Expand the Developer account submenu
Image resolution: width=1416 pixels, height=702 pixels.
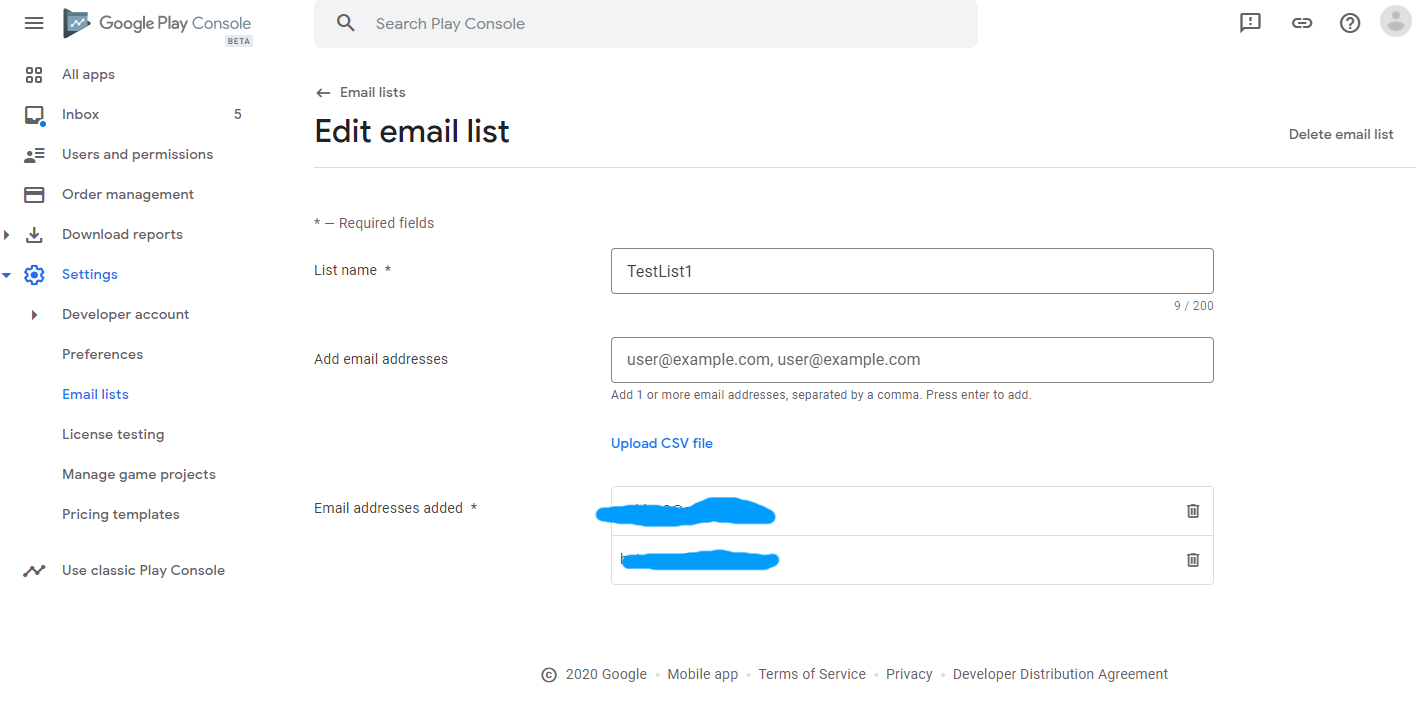[34, 315]
